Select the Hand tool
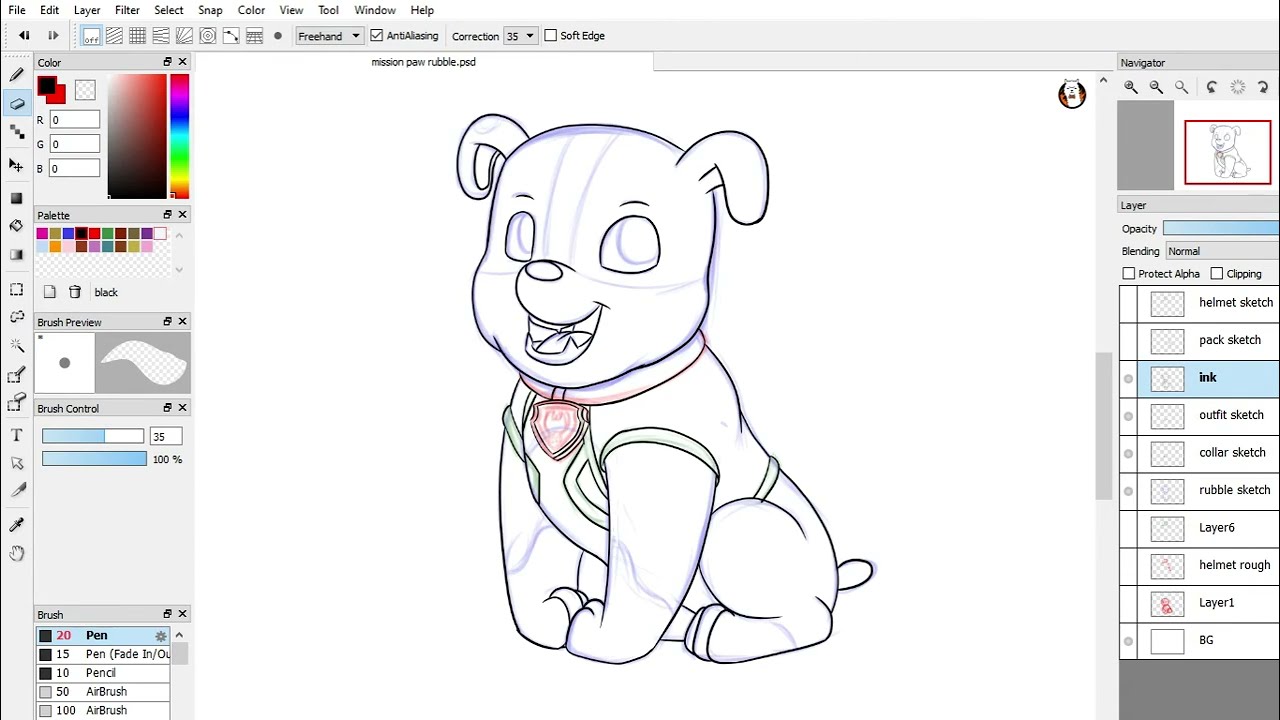Image resolution: width=1280 pixels, height=720 pixels. pyautogui.click(x=16, y=553)
